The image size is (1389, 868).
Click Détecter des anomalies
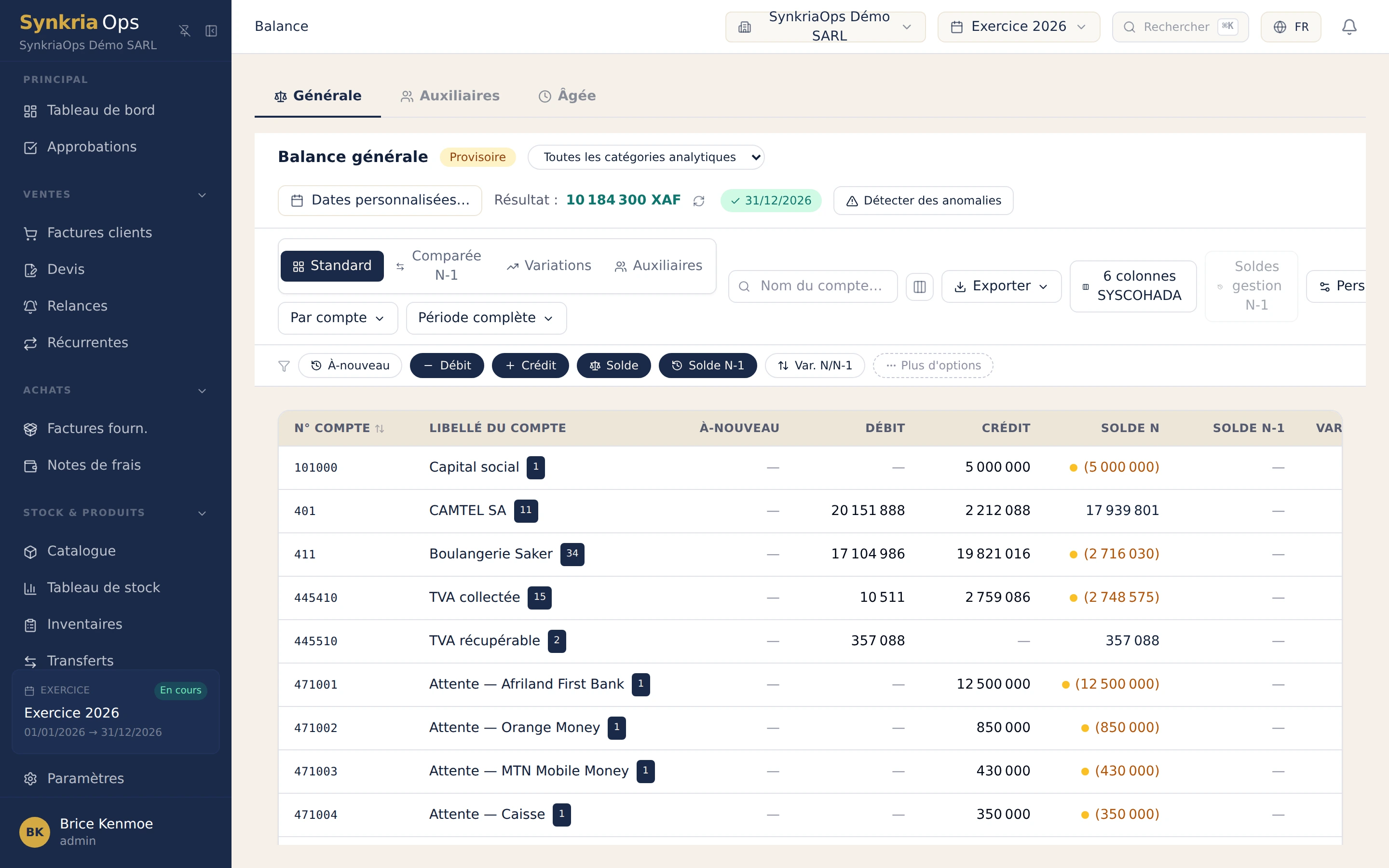pyautogui.click(x=923, y=201)
